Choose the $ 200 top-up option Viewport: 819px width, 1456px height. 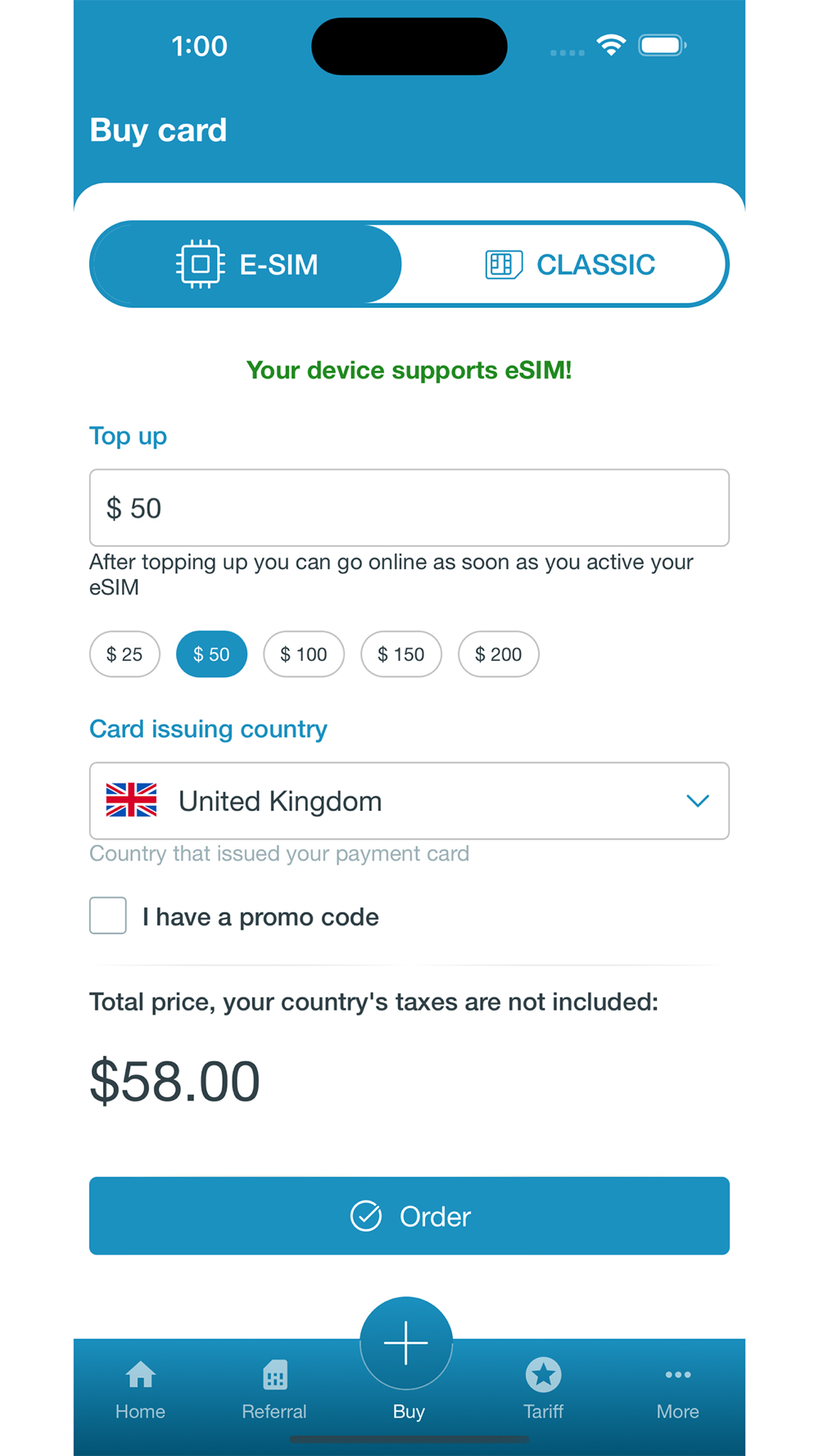498,654
